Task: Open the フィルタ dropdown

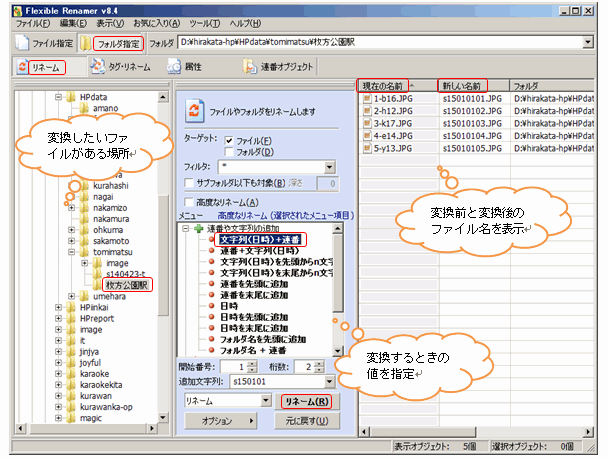Action: click(328, 168)
